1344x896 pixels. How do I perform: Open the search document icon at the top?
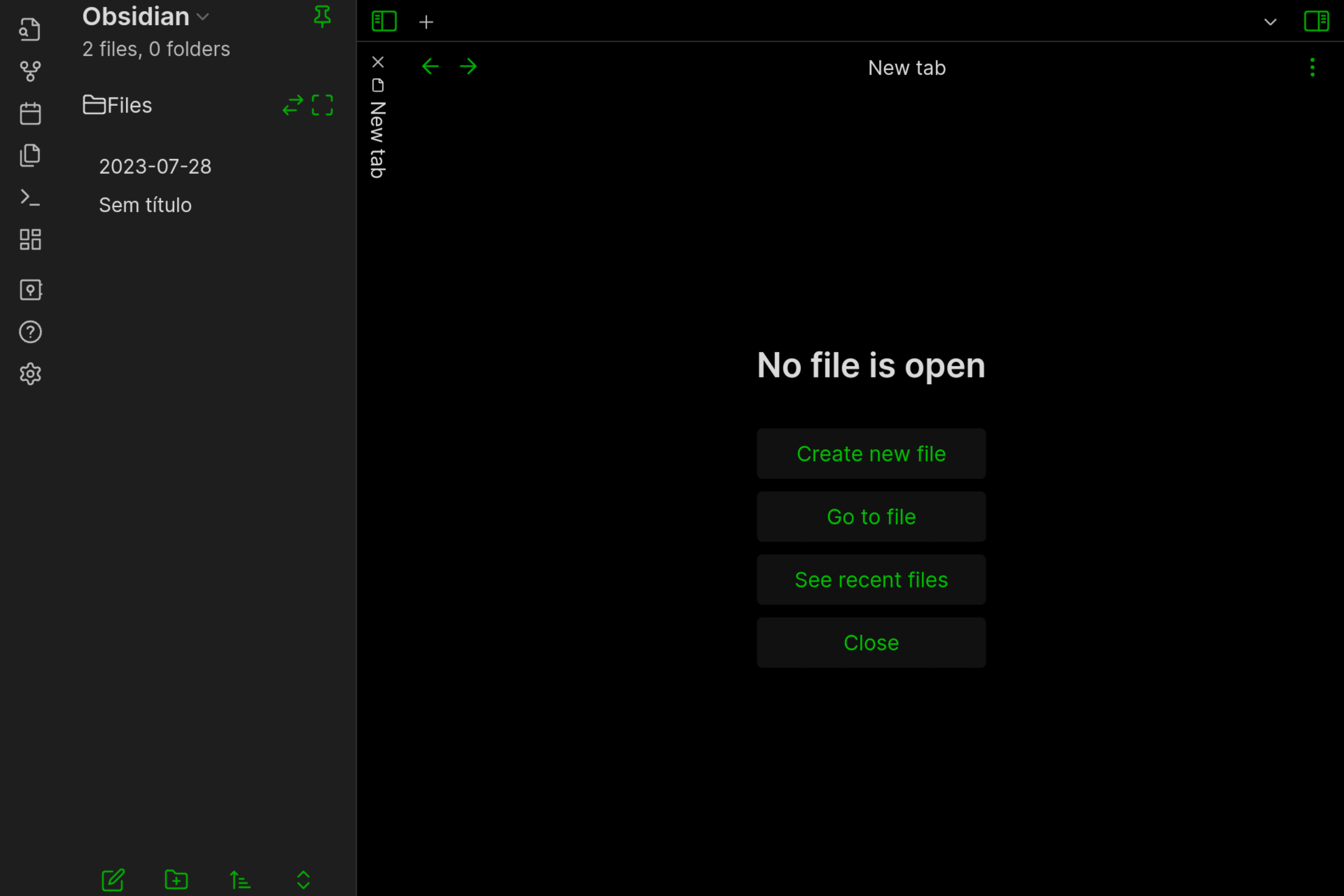pyautogui.click(x=30, y=29)
